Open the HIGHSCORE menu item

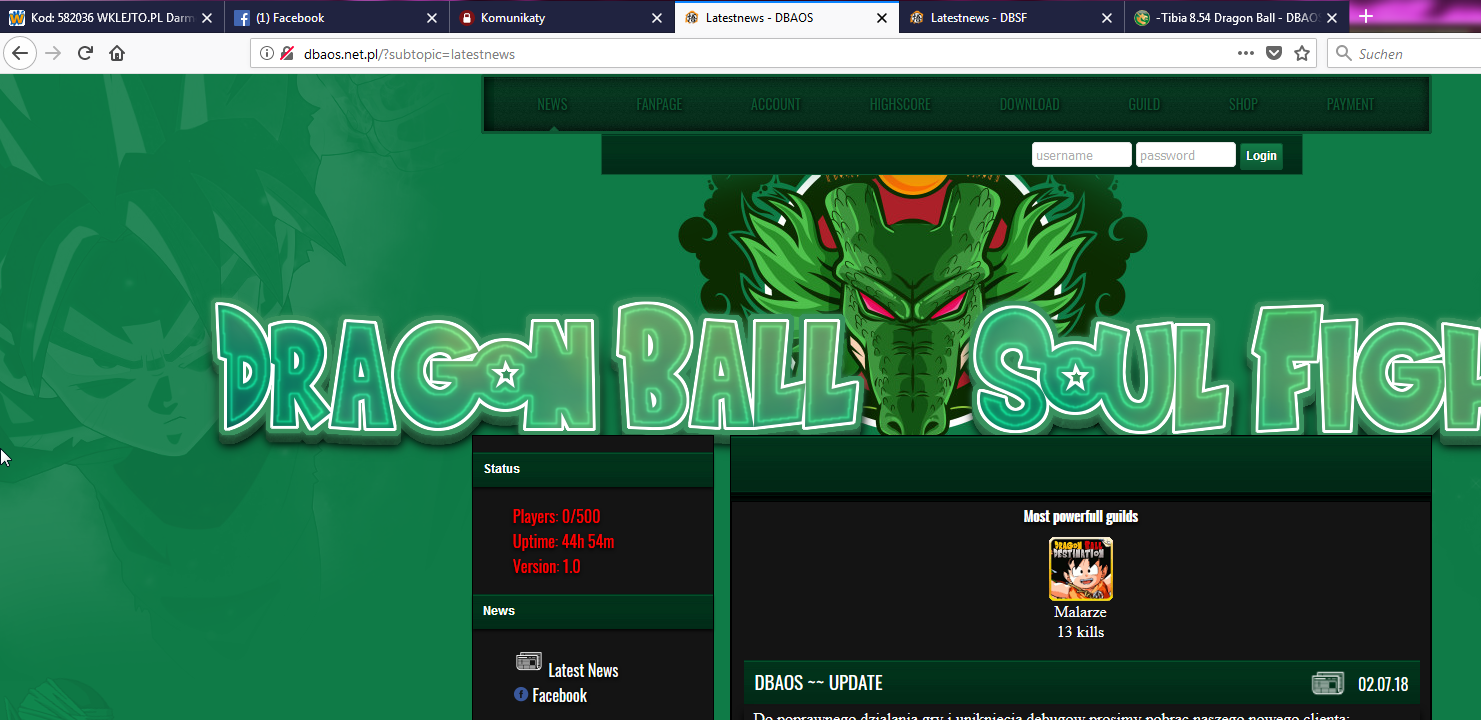tap(900, 104)
